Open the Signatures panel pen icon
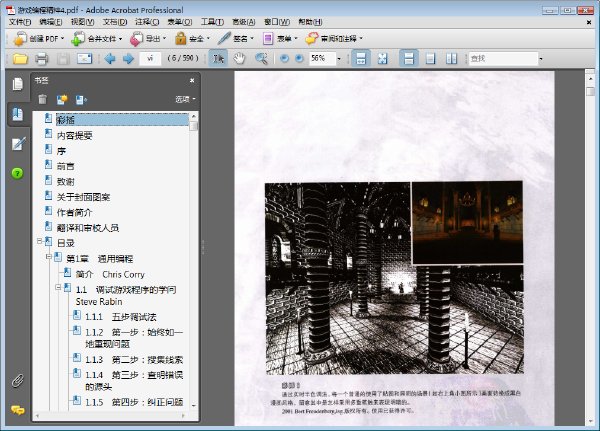 [18, 144]
